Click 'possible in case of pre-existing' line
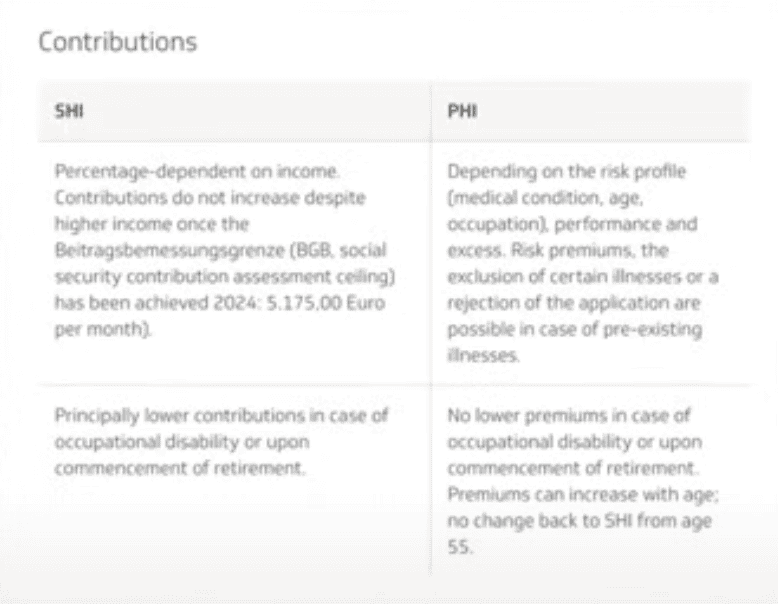Viewport: 778px width, 604px height. (575, 329)
